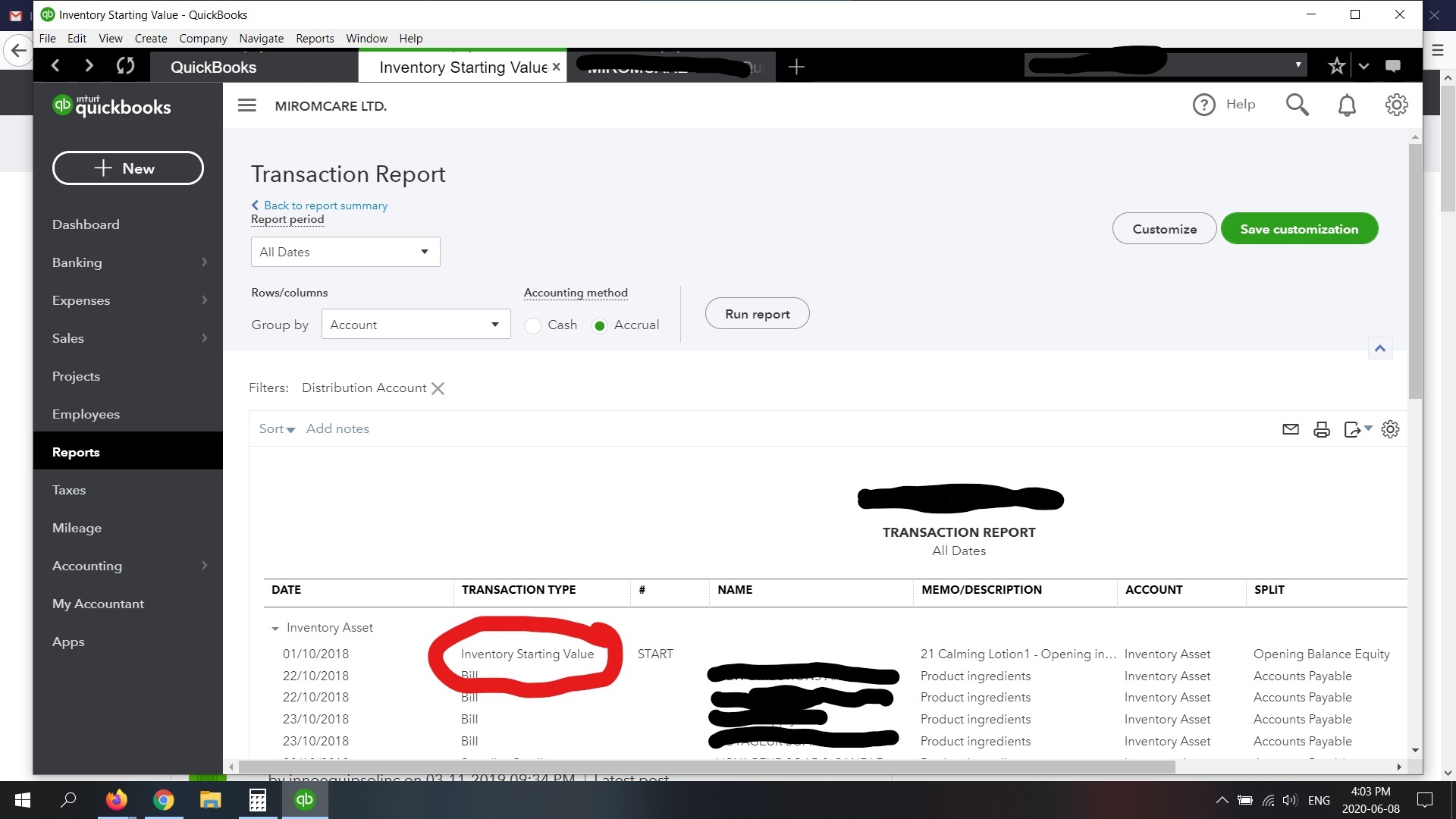The height and width of the screenshot is (819, 1456).
Task: Click the Help icon
Action: pyautogui.click(x=1205, y=105)
